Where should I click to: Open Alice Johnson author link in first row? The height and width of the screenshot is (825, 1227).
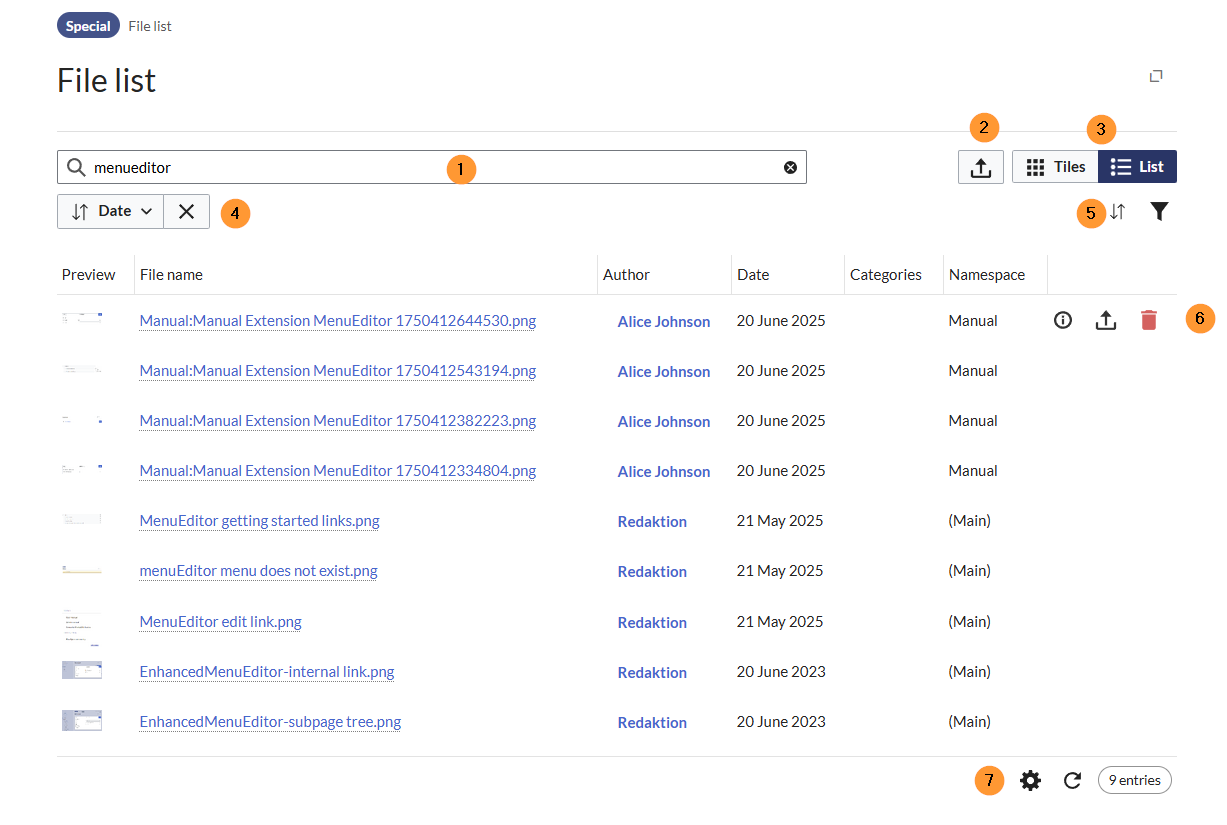click(x=663, y=322)
